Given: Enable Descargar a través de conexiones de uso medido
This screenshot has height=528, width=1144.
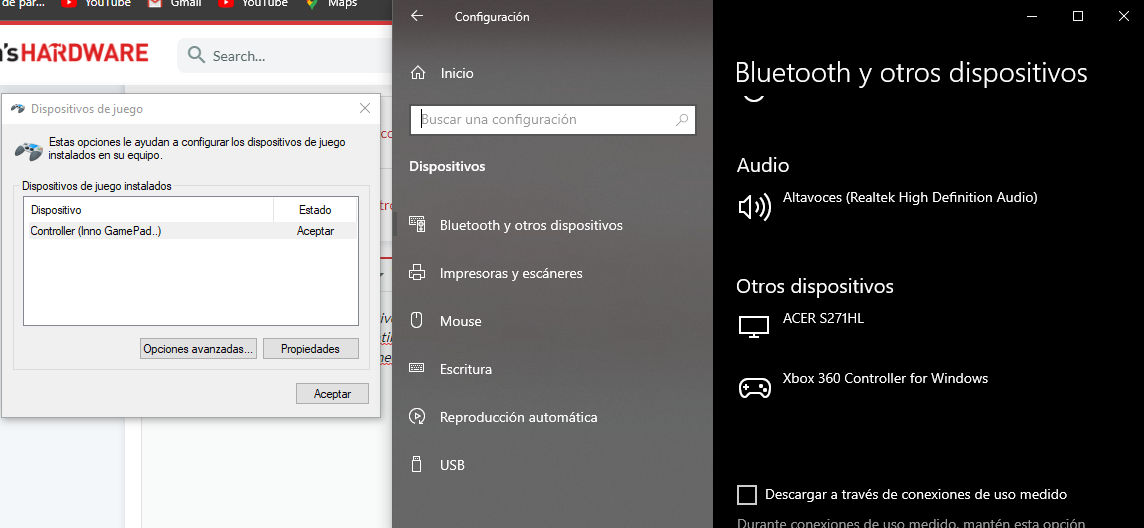Looking at the screenshot, I should point(747,494).
